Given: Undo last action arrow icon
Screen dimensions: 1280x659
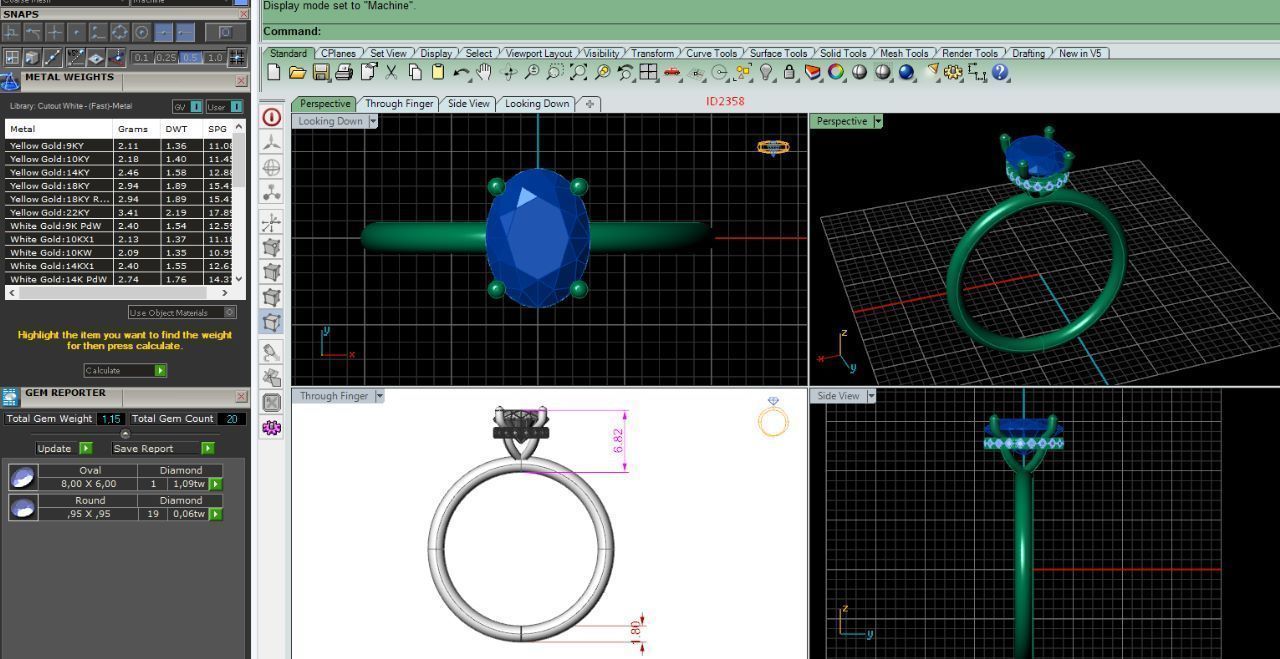Looking at the screenshot, I should pos(461,72).
